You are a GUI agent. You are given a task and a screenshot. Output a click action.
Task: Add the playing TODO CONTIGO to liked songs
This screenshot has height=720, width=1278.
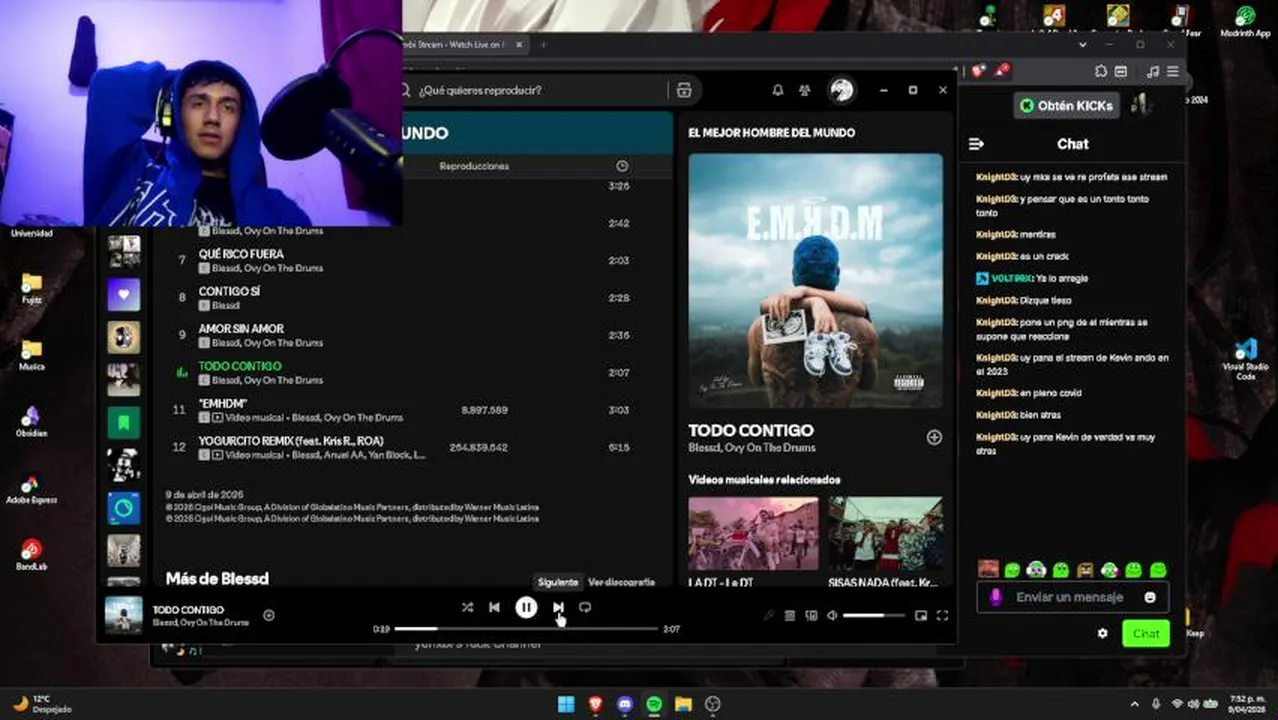(268, 615)
